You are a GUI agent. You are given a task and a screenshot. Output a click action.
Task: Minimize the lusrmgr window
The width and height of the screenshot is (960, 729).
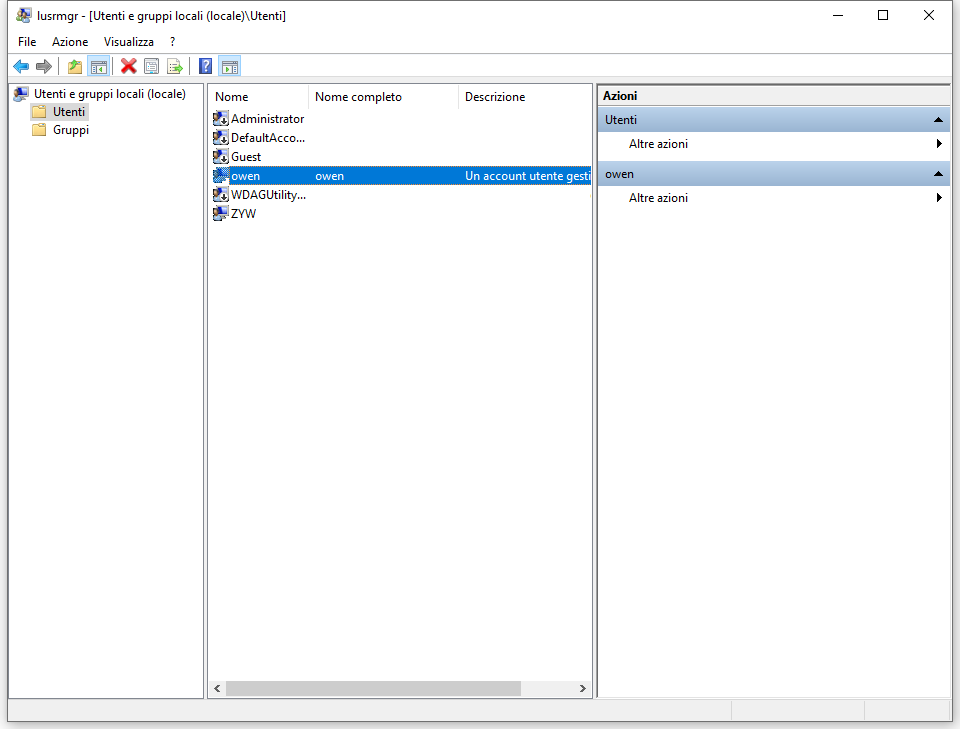click(838, 15)
